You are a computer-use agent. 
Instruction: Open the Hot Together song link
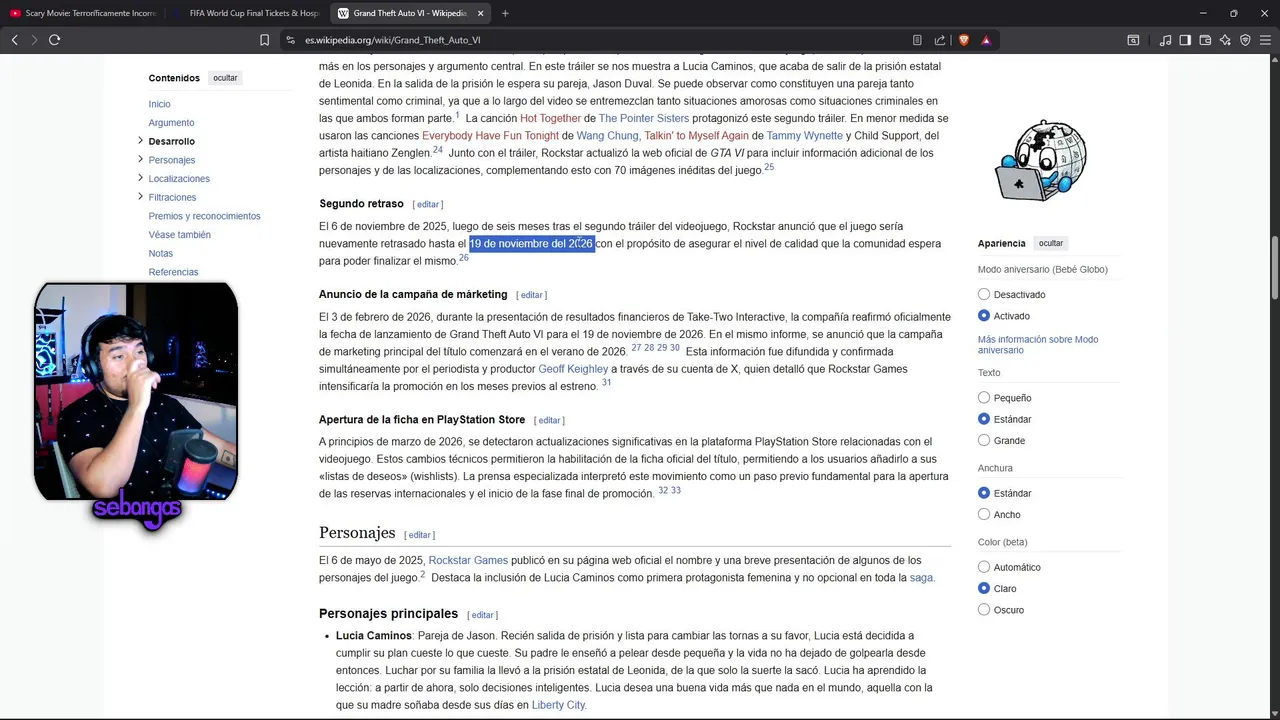[550, 118]
